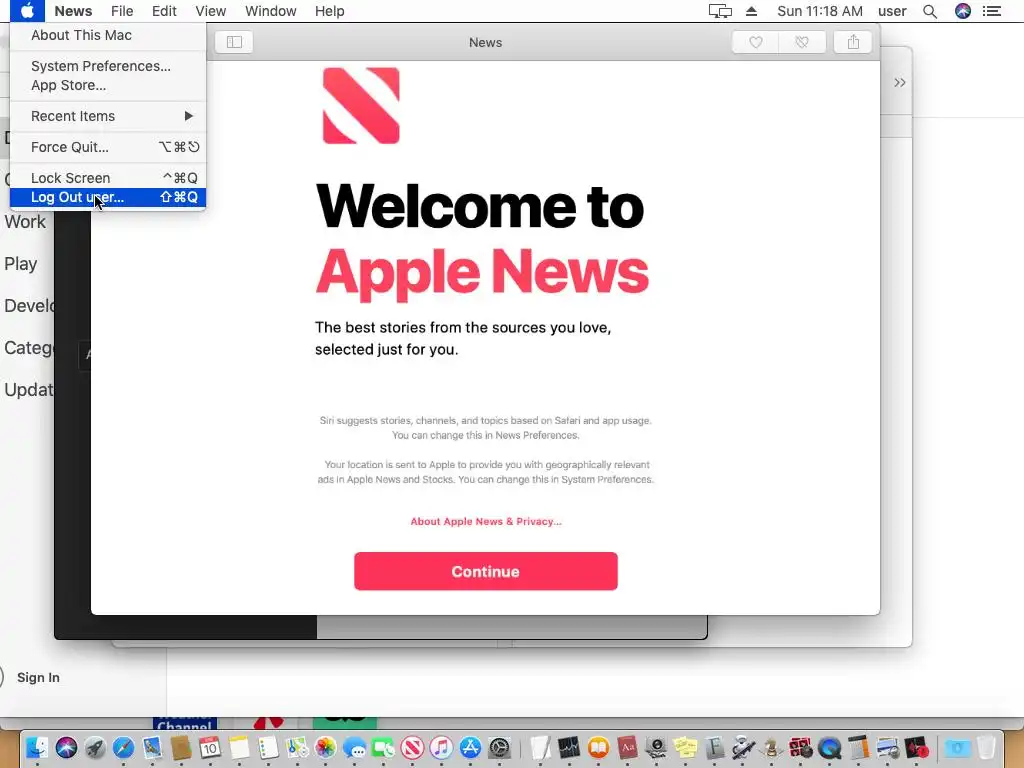Open System Preferences from Apple menu
Screen dimensions: 1024x768
coord(108,66)
